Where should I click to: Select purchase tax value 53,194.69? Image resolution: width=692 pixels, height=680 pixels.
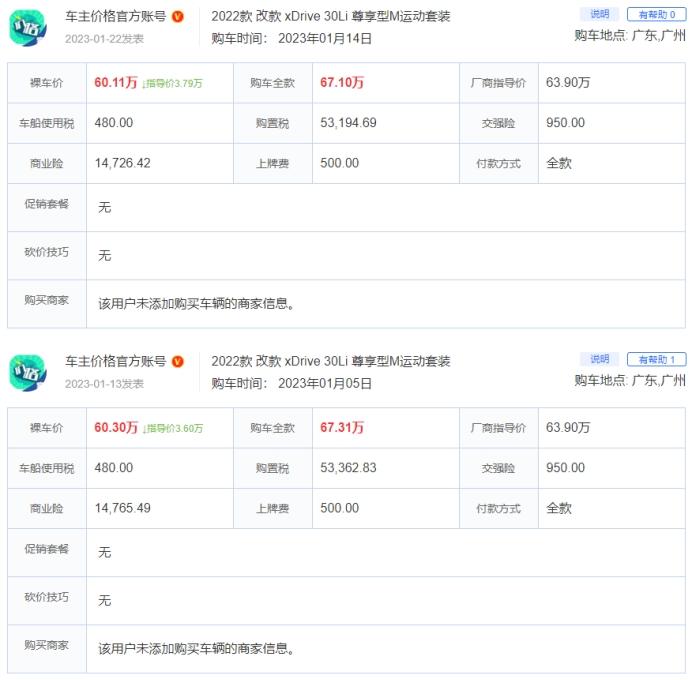348,123
